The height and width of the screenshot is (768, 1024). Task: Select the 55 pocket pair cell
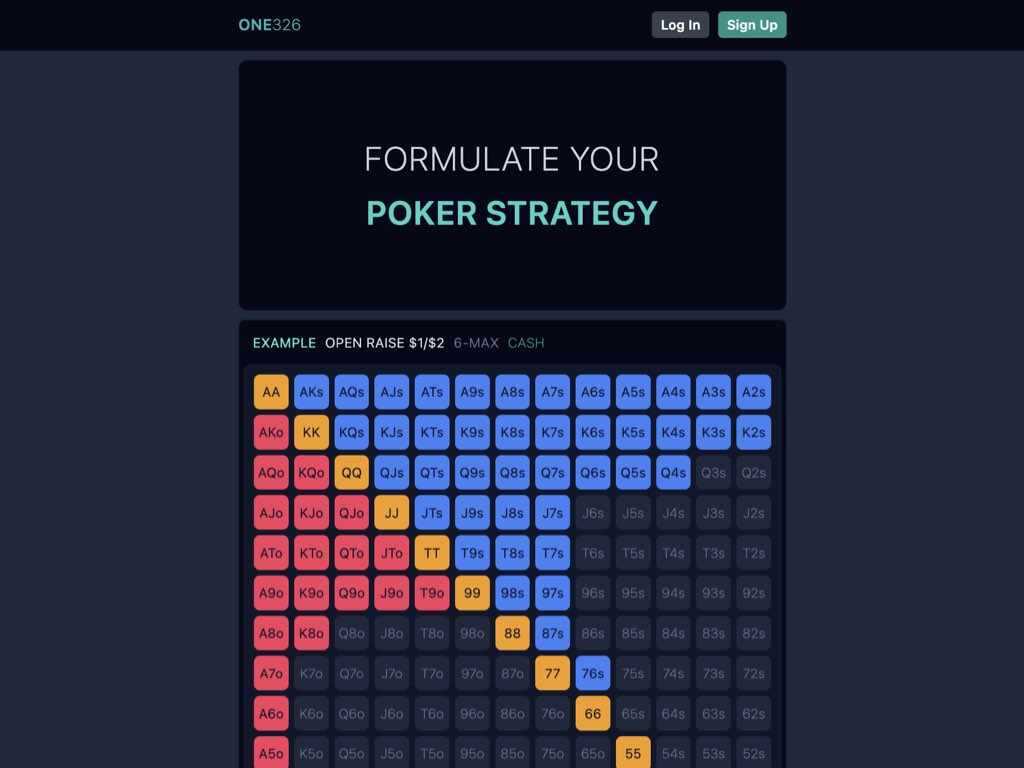pos(633,753)
